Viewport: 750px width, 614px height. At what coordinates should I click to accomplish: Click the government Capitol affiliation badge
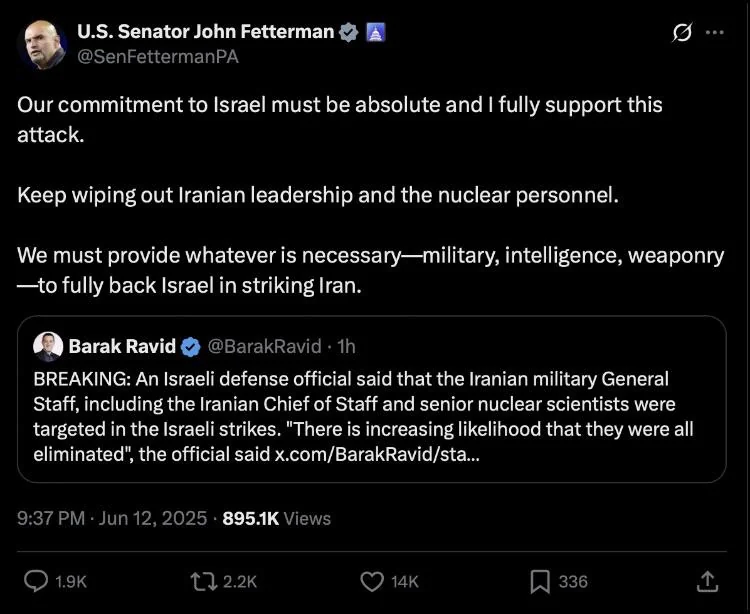pyautogui.click(x=375, y=33)
